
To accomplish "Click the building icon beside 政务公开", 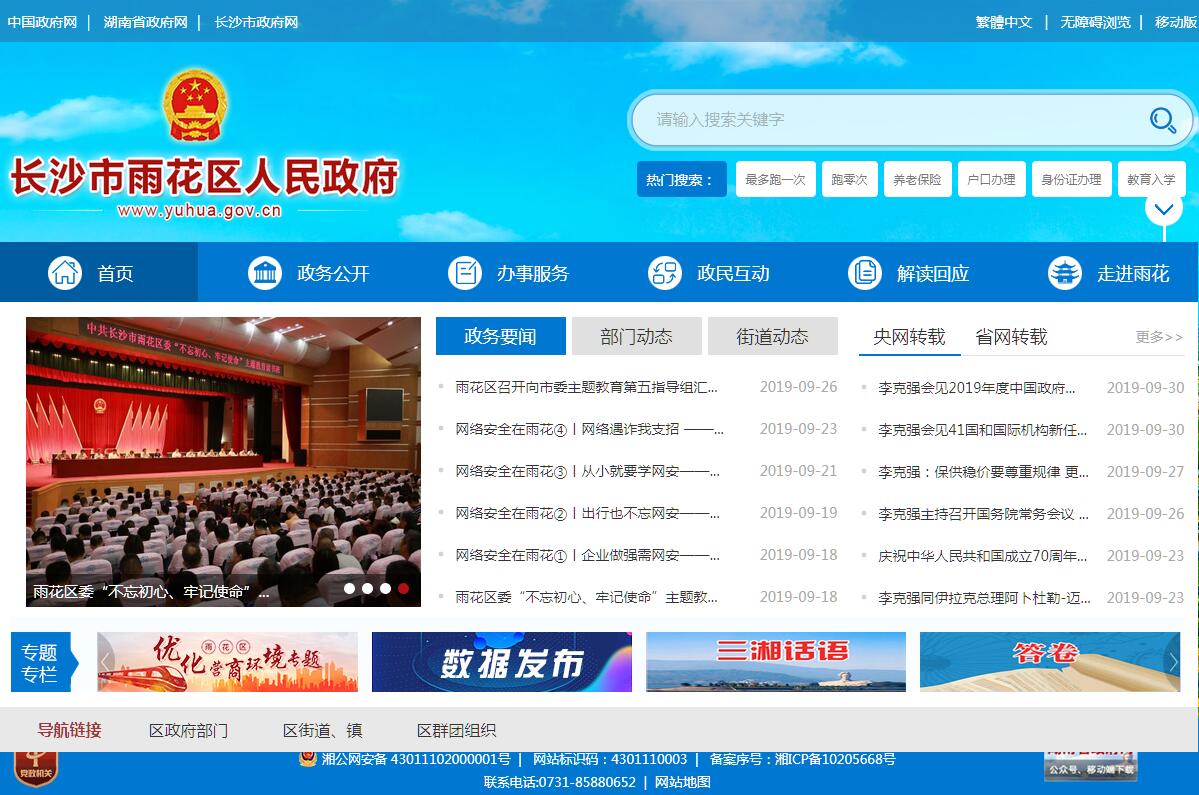I will [x=265, y=273].
